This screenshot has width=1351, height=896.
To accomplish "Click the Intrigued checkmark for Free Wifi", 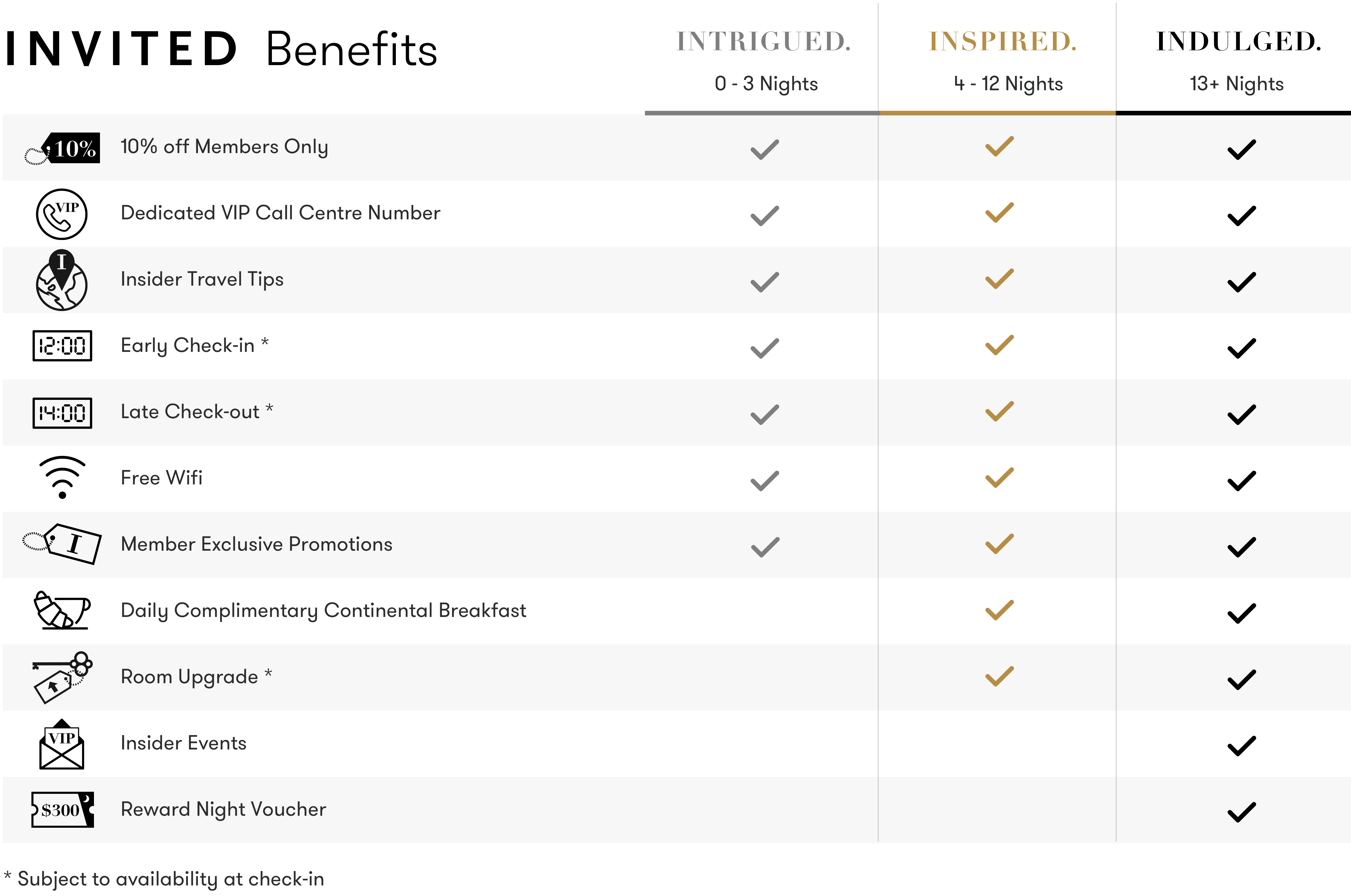I will [765, 481].
